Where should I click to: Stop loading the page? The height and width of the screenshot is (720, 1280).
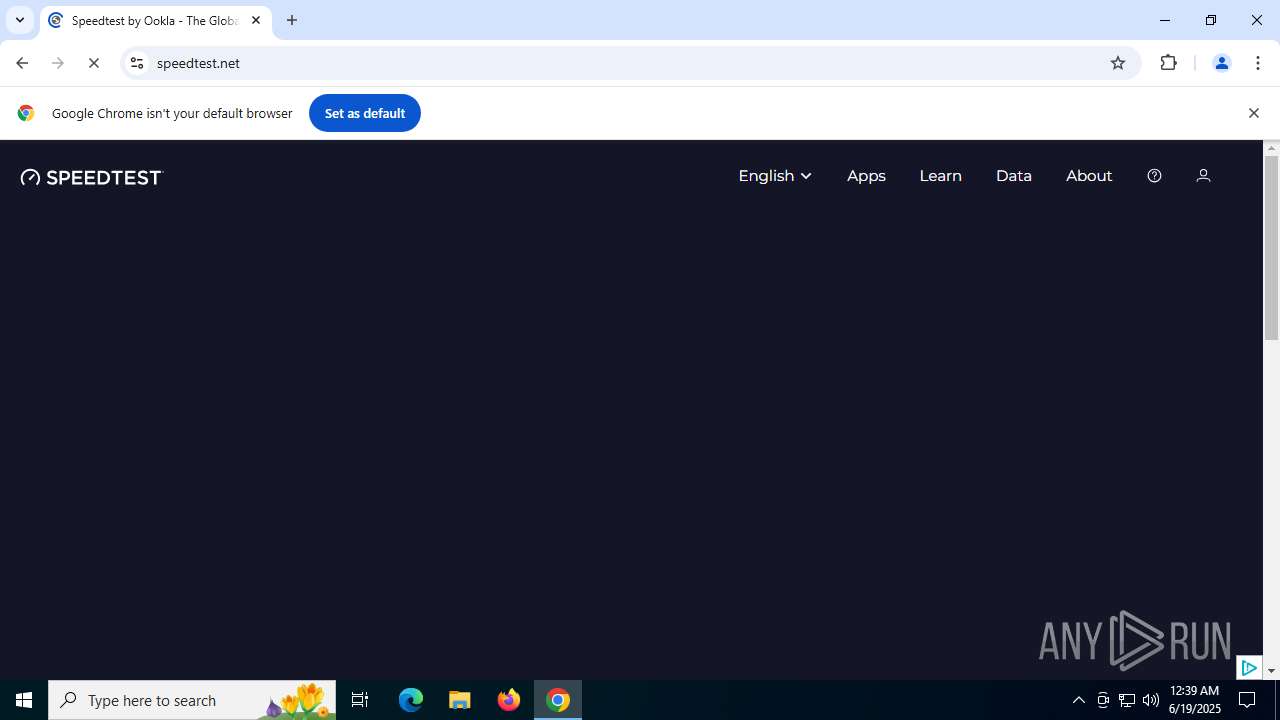tap(94, 63)
